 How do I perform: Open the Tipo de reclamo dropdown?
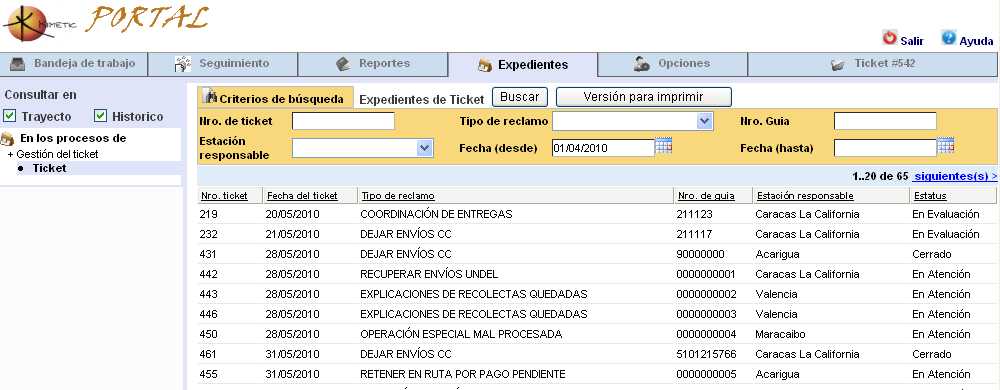coord(704,120)
